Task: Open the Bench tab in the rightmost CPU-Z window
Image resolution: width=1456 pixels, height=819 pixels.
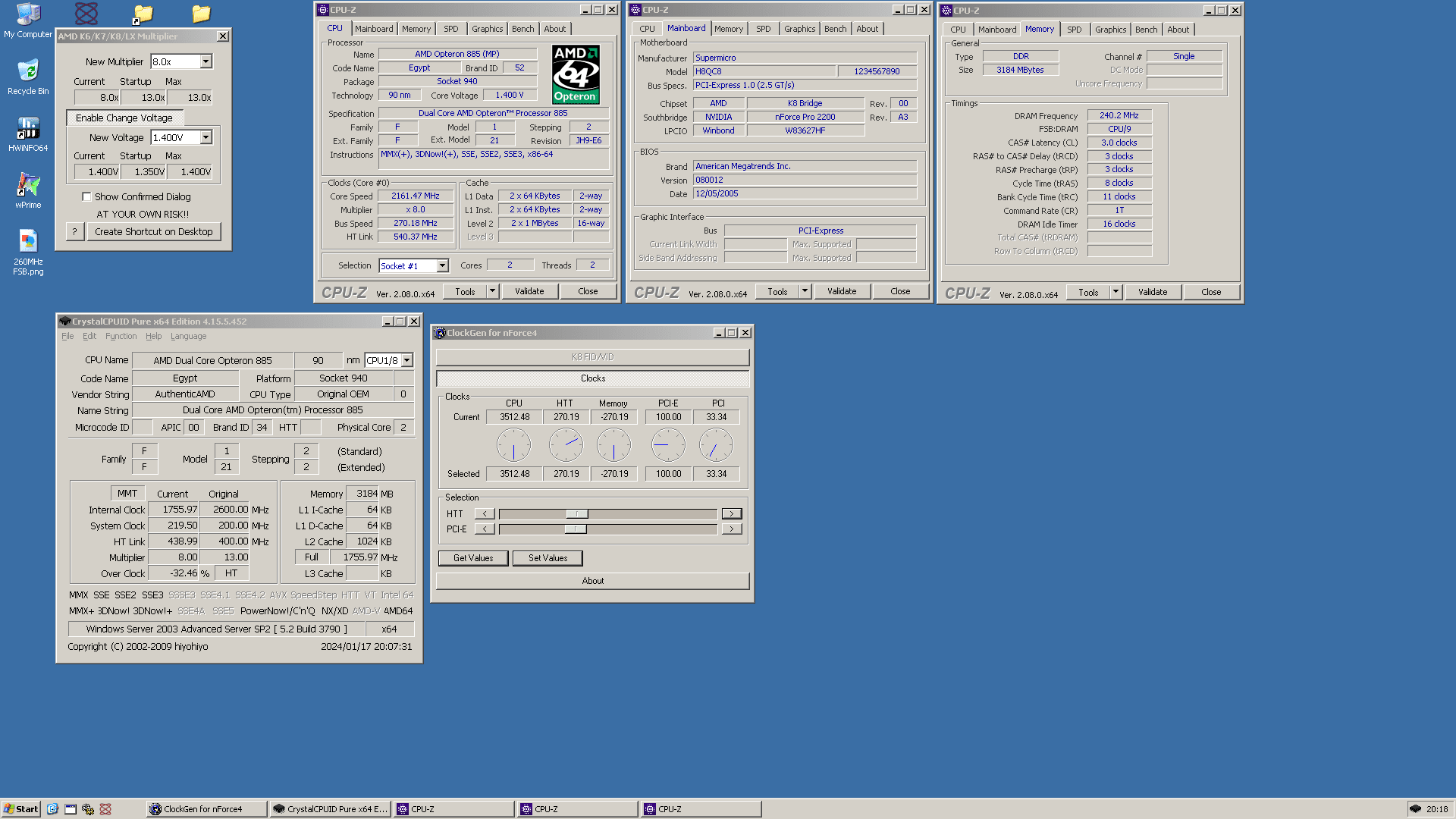Action: (1147, 30)
